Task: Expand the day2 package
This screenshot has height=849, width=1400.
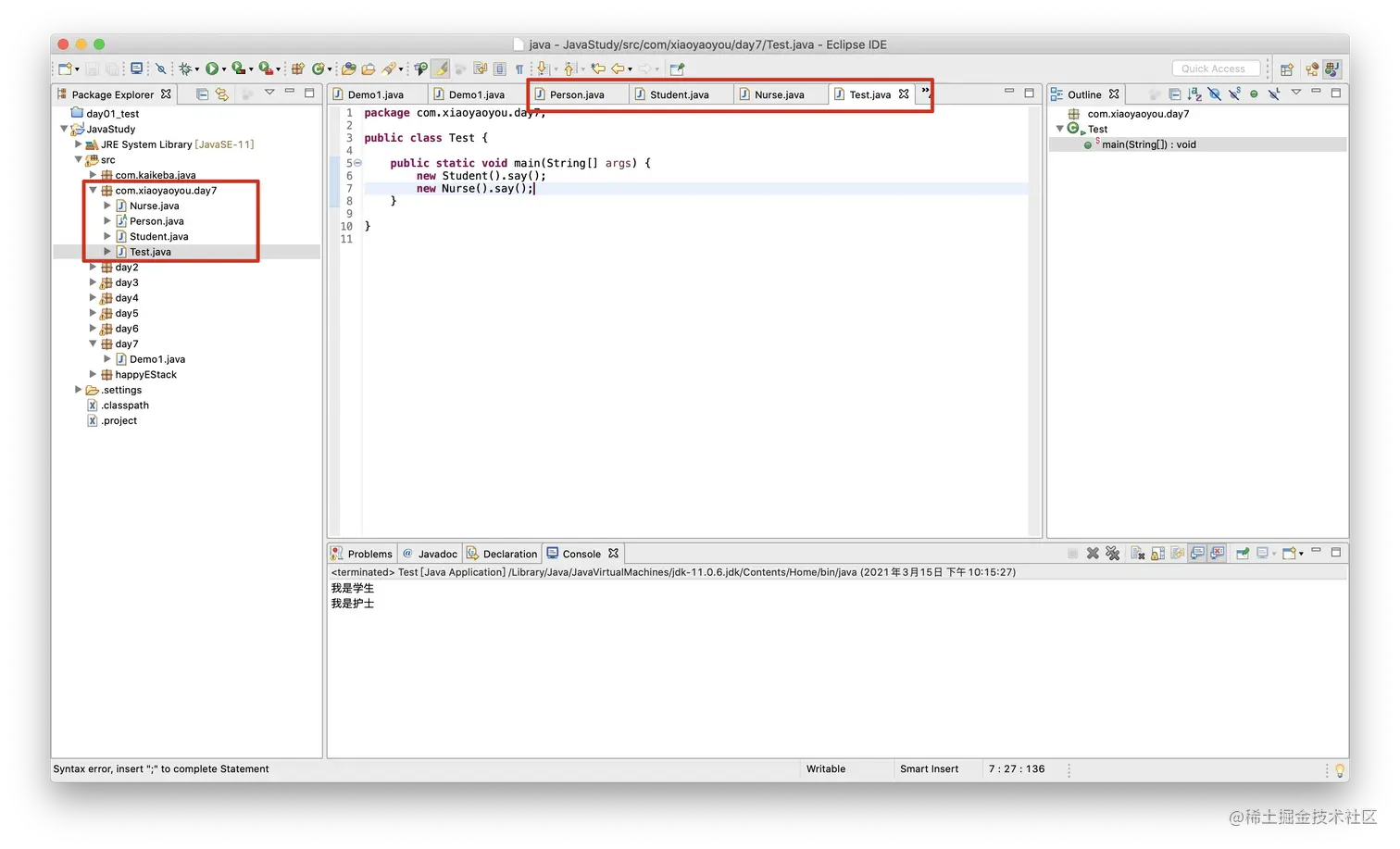Action: 93,268
